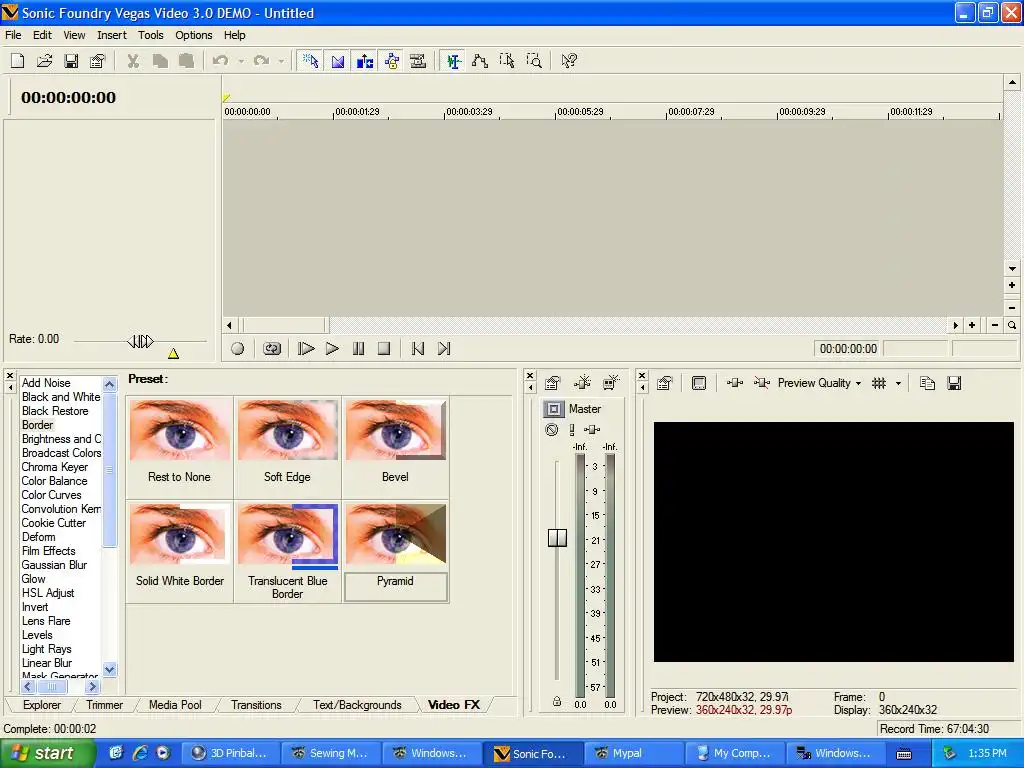Click the Record transport button
Image resolution: width=1024 pixels, height=768 pixels.
coord(238,349)
